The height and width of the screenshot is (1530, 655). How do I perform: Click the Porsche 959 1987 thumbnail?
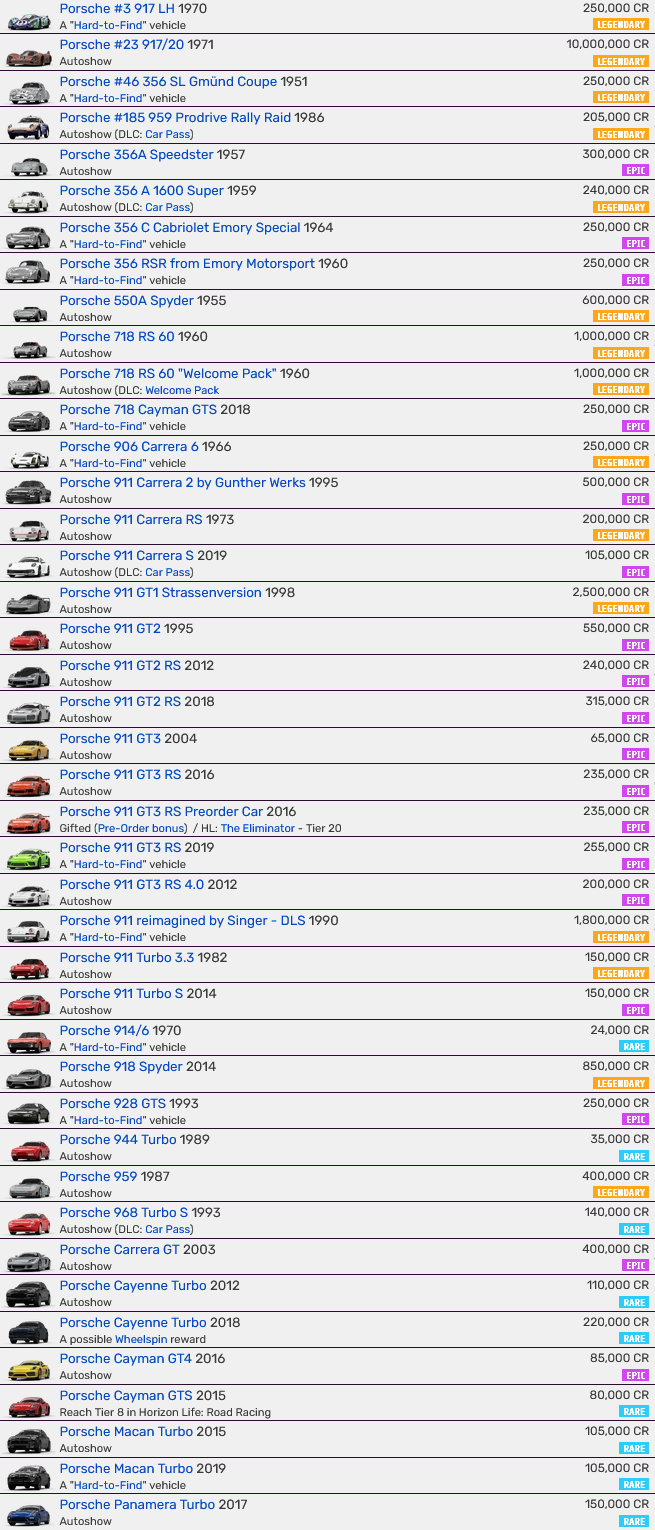coord(28,1186)
